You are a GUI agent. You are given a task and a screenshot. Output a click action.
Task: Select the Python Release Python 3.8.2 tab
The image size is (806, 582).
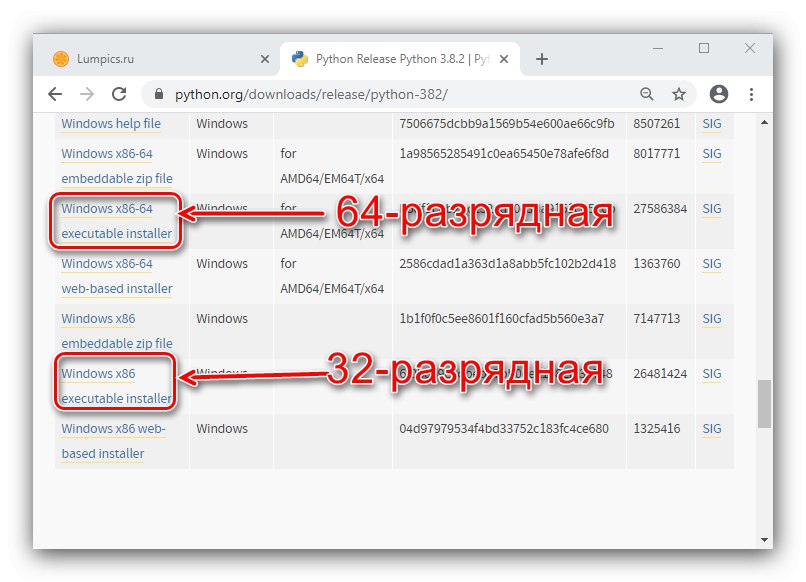400,59
